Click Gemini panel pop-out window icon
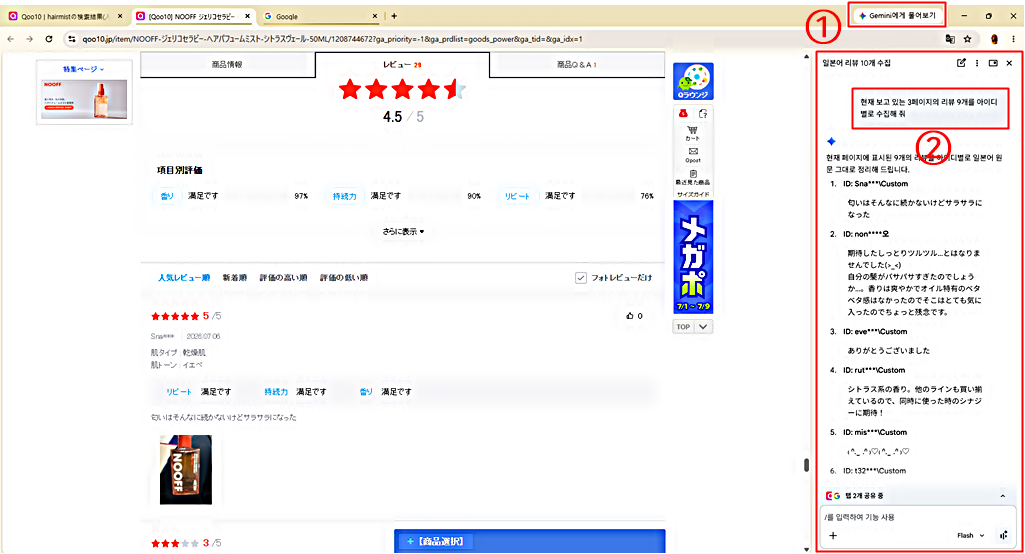This screenshot has width=1025, height=554. [993, 63]
